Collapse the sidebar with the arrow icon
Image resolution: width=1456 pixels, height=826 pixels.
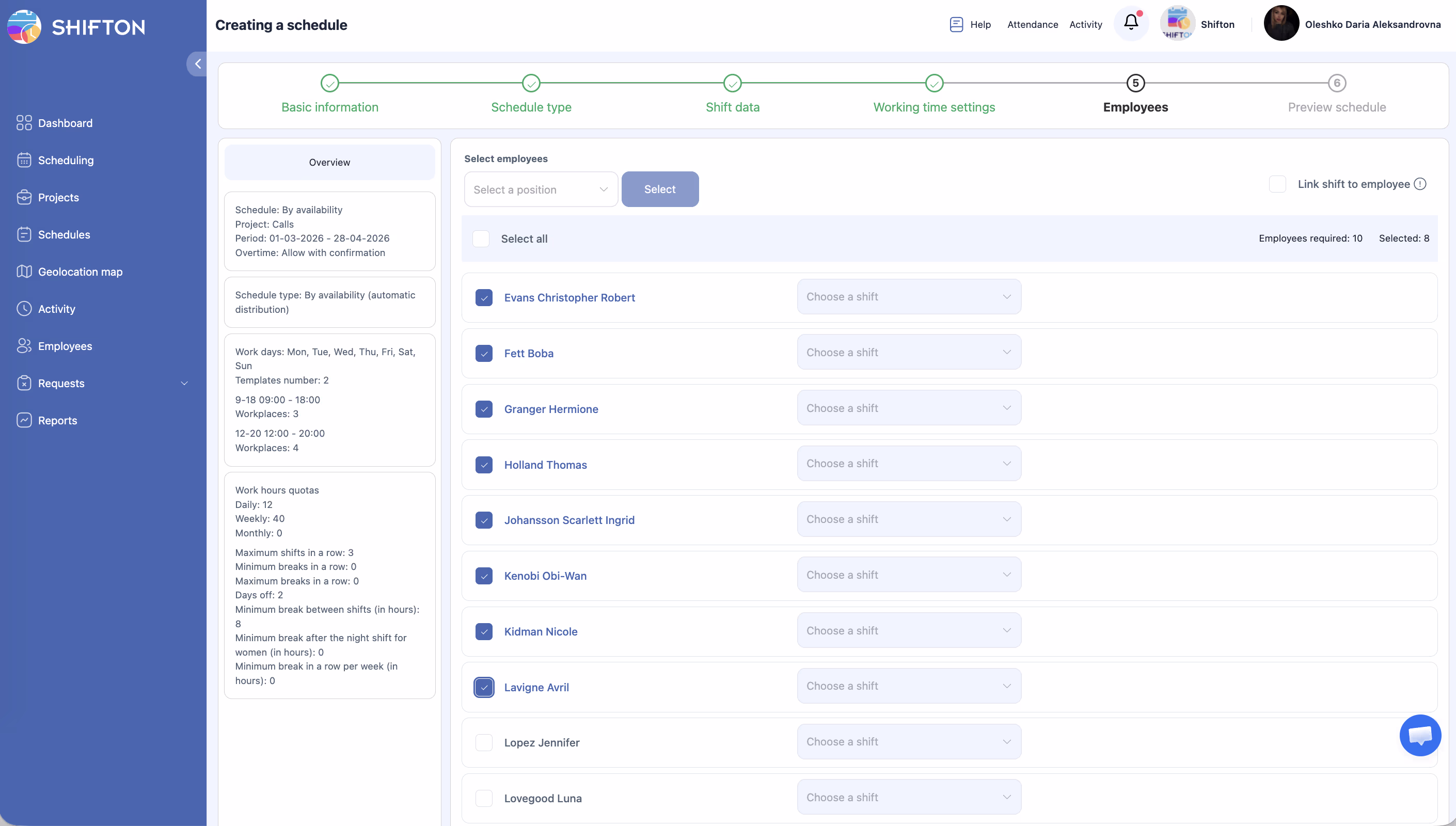197,63
